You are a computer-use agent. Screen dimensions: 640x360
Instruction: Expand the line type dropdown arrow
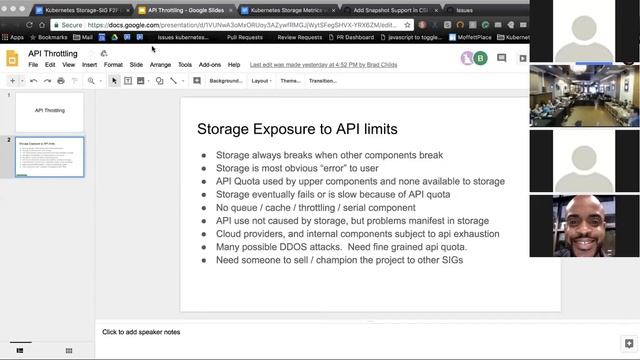pos(182,81)
